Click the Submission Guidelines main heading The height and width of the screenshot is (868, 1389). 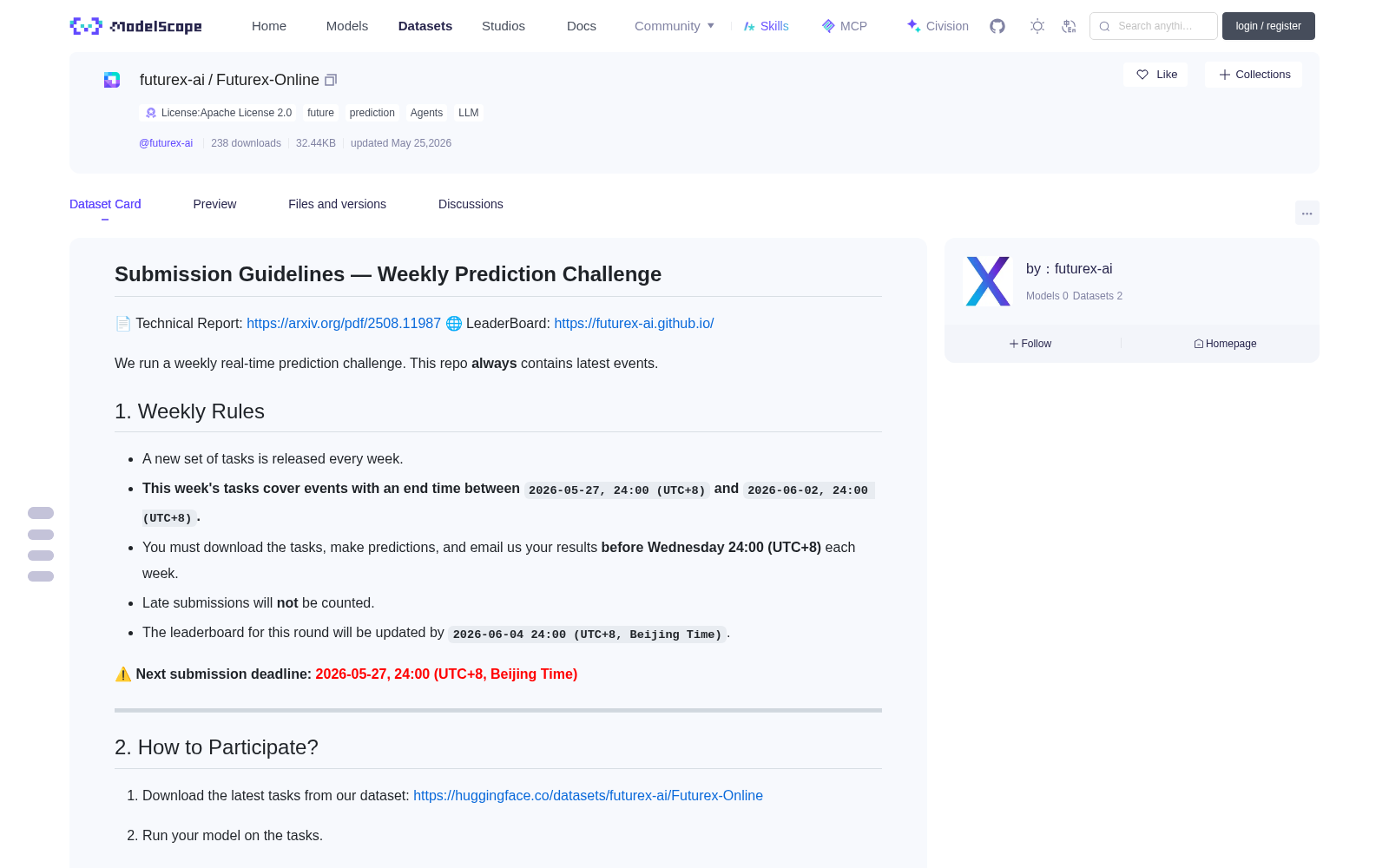[388, 274]
